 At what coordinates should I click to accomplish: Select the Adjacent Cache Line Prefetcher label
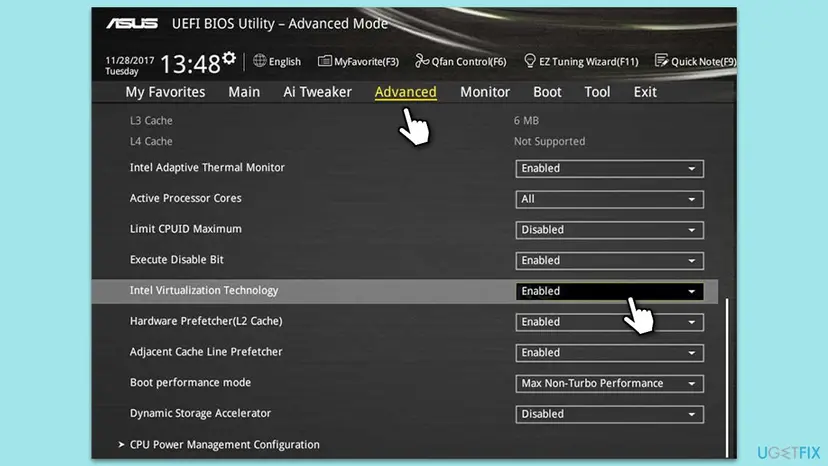(x=206, y=351)
